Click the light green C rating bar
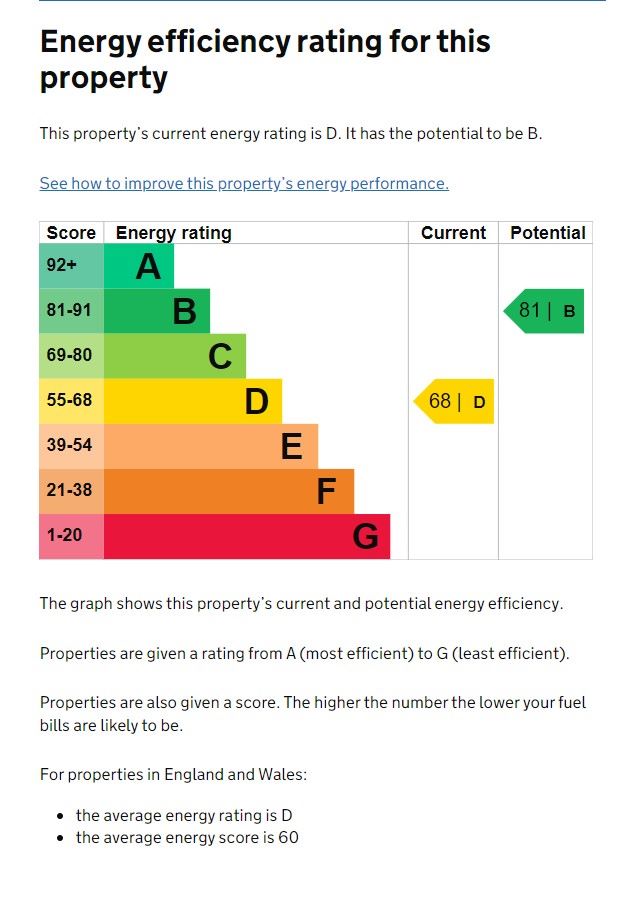The width and height of the screenshot is (636, 897). click(x=175, y=356)
